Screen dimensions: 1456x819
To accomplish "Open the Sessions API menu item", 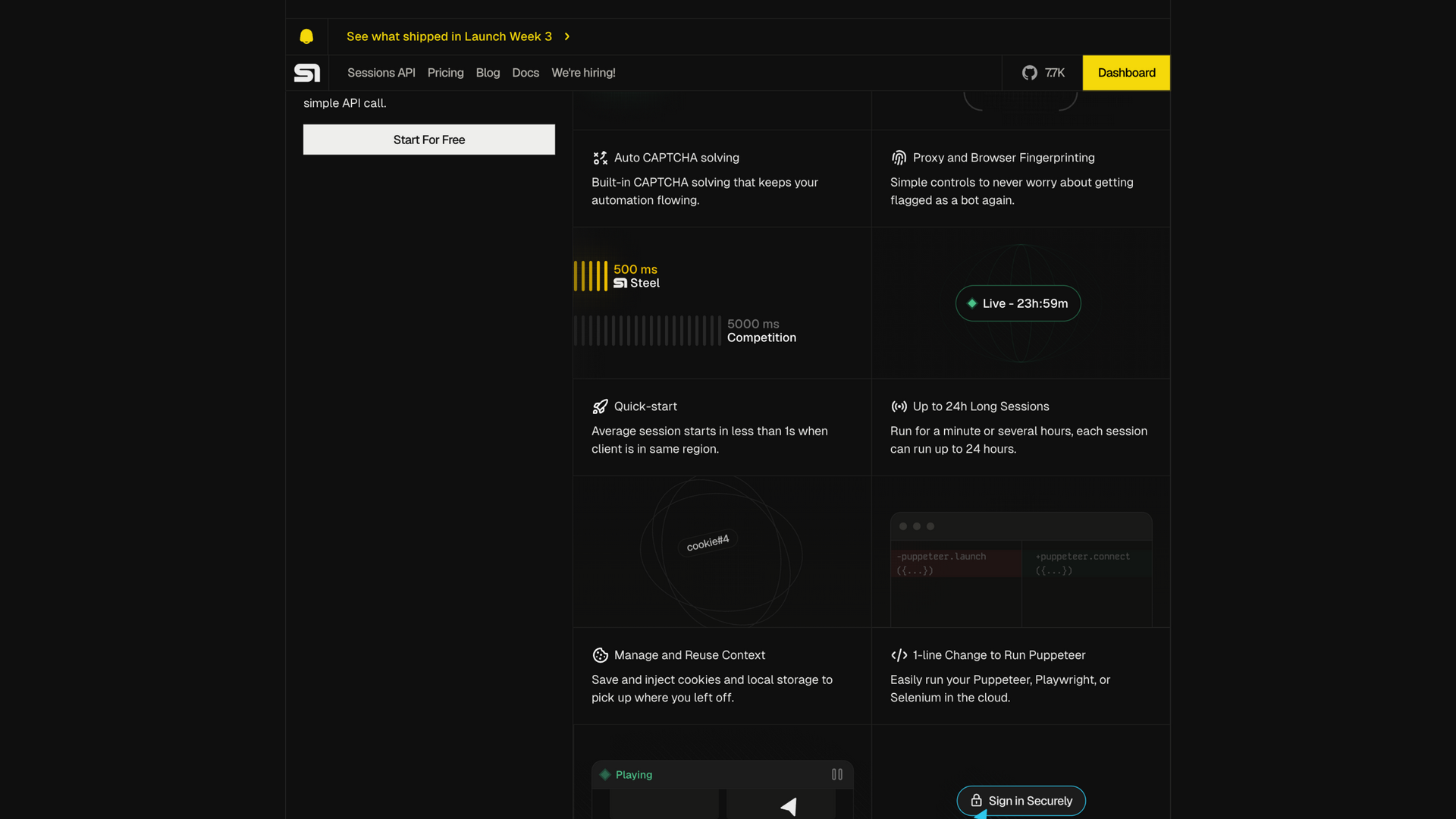I will click(381, 73).
